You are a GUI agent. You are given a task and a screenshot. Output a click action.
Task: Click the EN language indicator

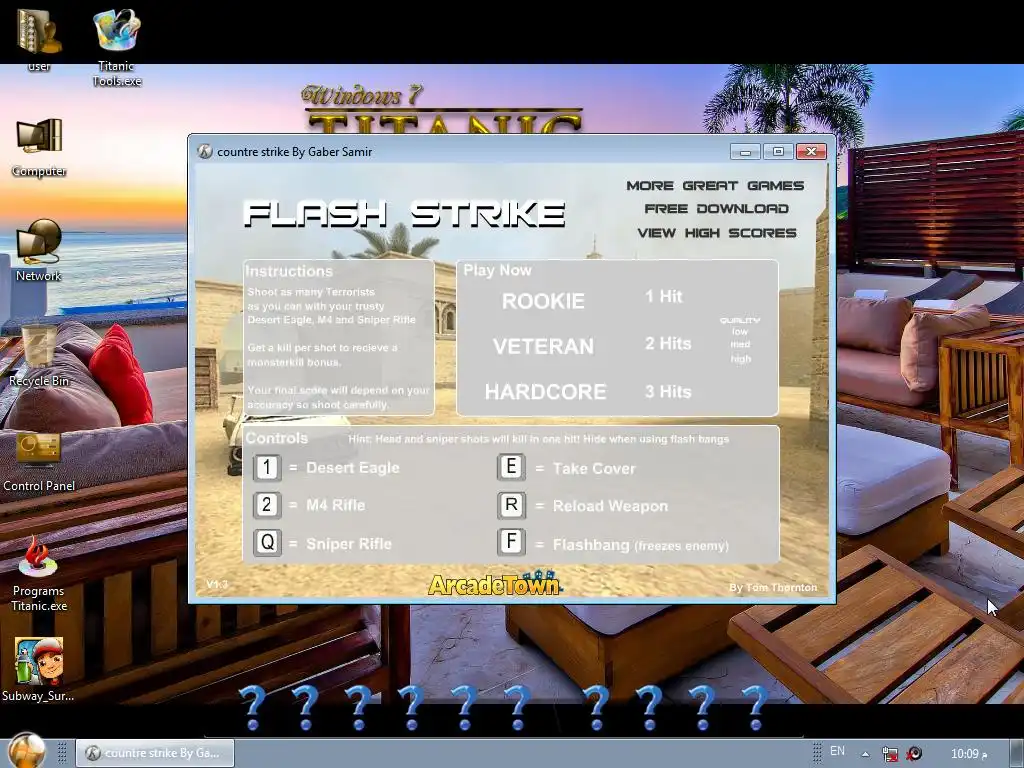coord(837,751)
